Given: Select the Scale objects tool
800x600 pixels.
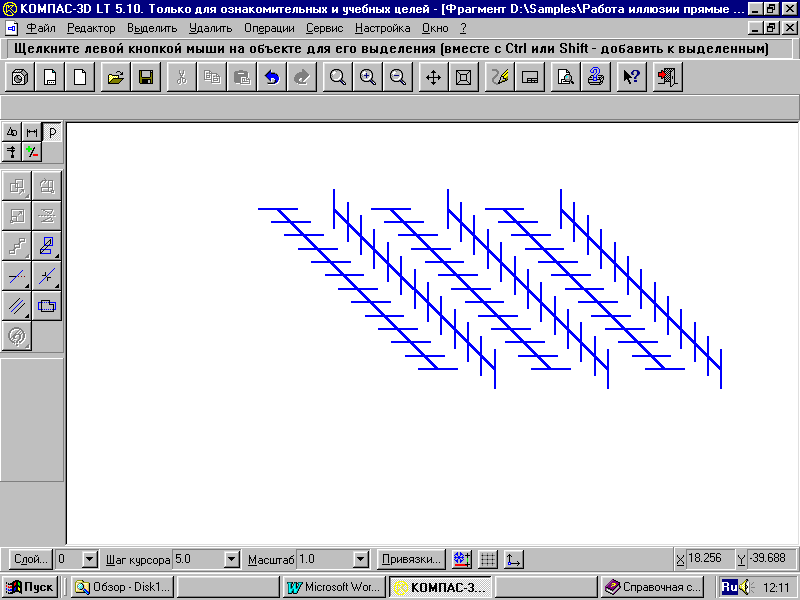Looking at the screenshot, I should coord(17,216).
